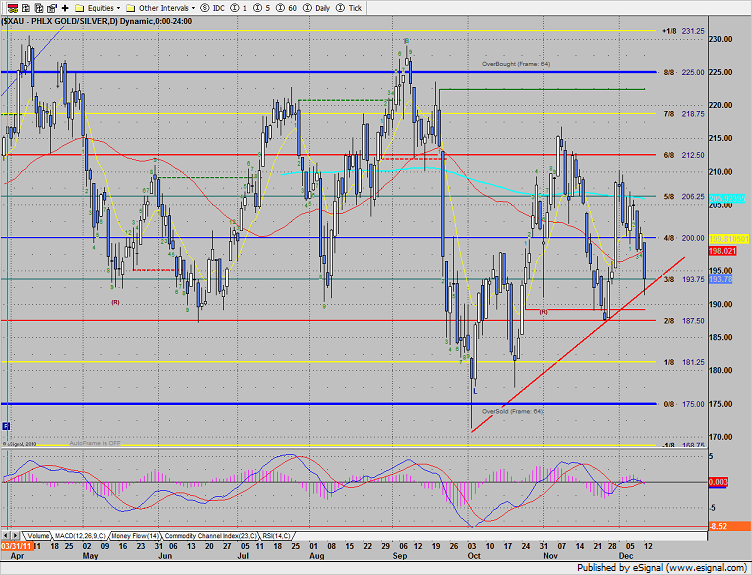The height and width of the screenshot is (575, 752).
Task: Open the Equities folder dropdown
Action: coord(98,8)
